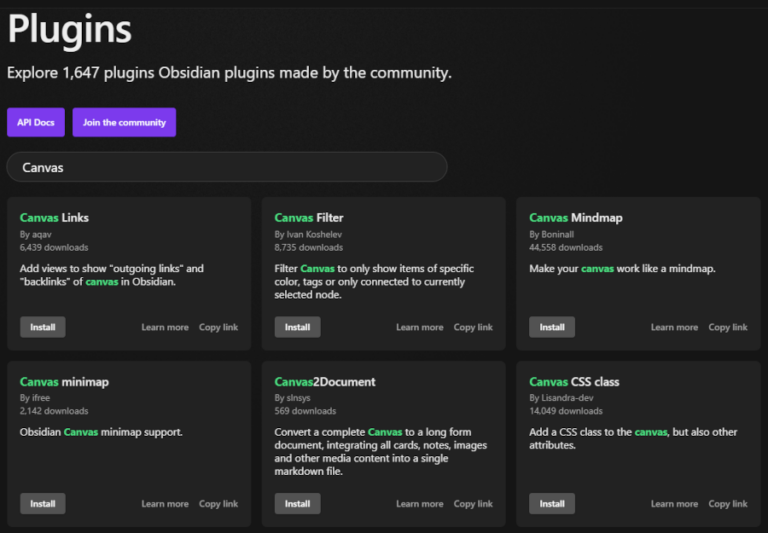This screenshot has height=533, width=768.
Task: Install the Canvas Links plugin
Action: (x=43, y=327)
